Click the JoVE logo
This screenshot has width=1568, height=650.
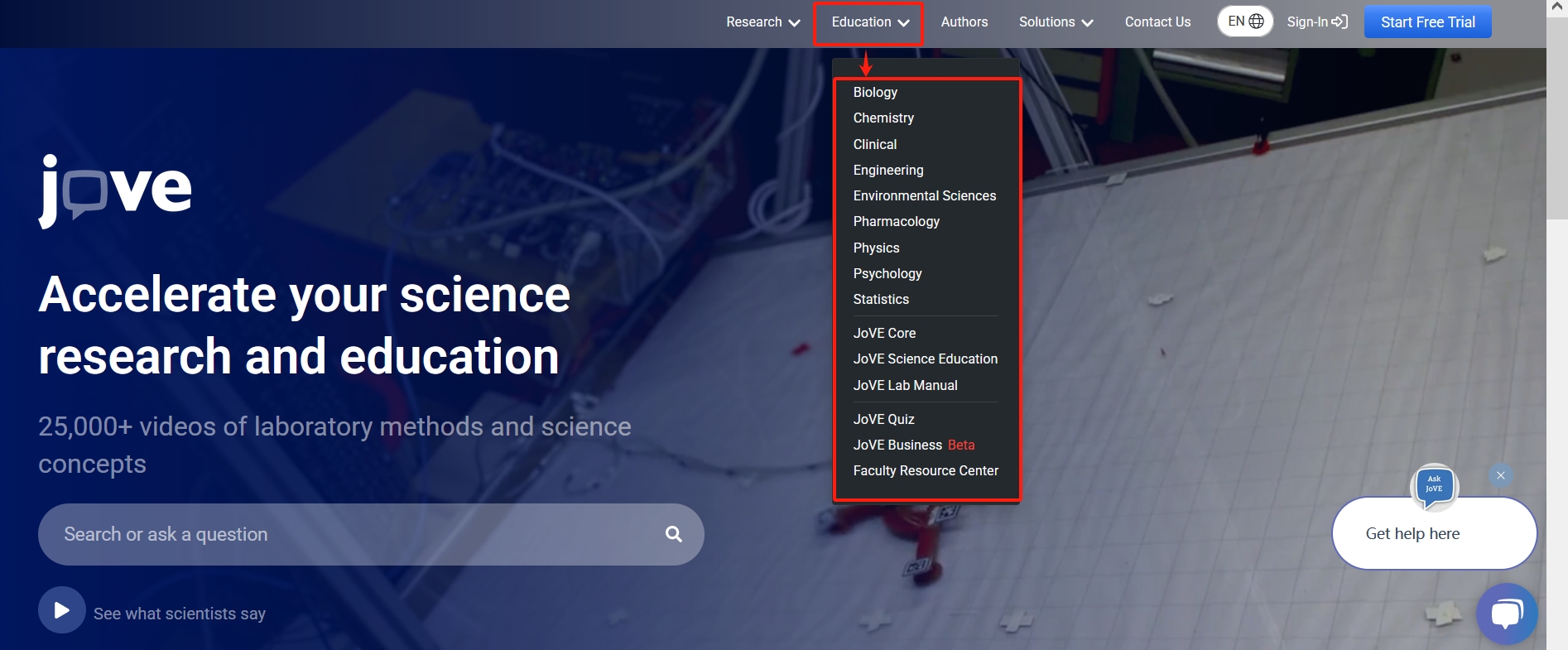pos(115,190)
